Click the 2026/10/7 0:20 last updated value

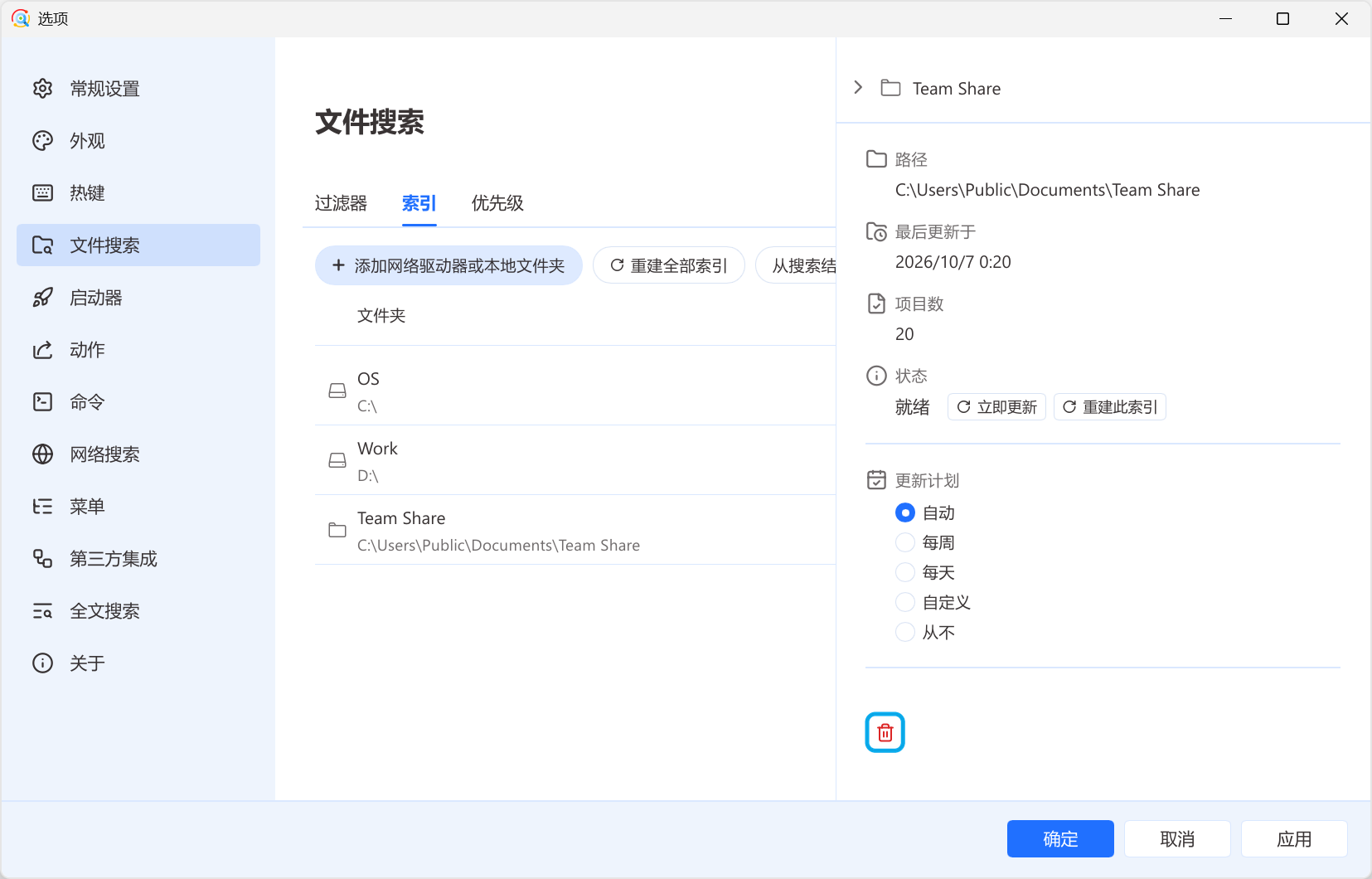953,262
